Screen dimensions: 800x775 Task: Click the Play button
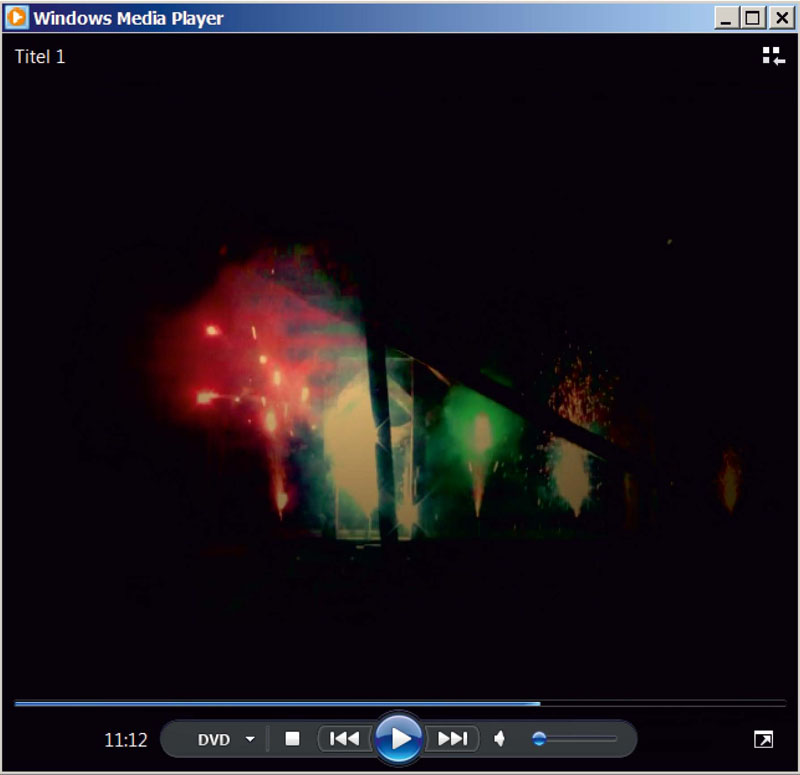(399, 738)
